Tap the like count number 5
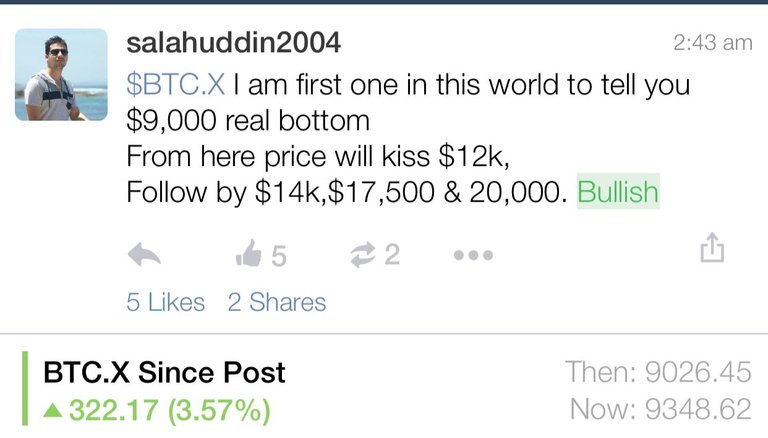 [x=279, y=256]
